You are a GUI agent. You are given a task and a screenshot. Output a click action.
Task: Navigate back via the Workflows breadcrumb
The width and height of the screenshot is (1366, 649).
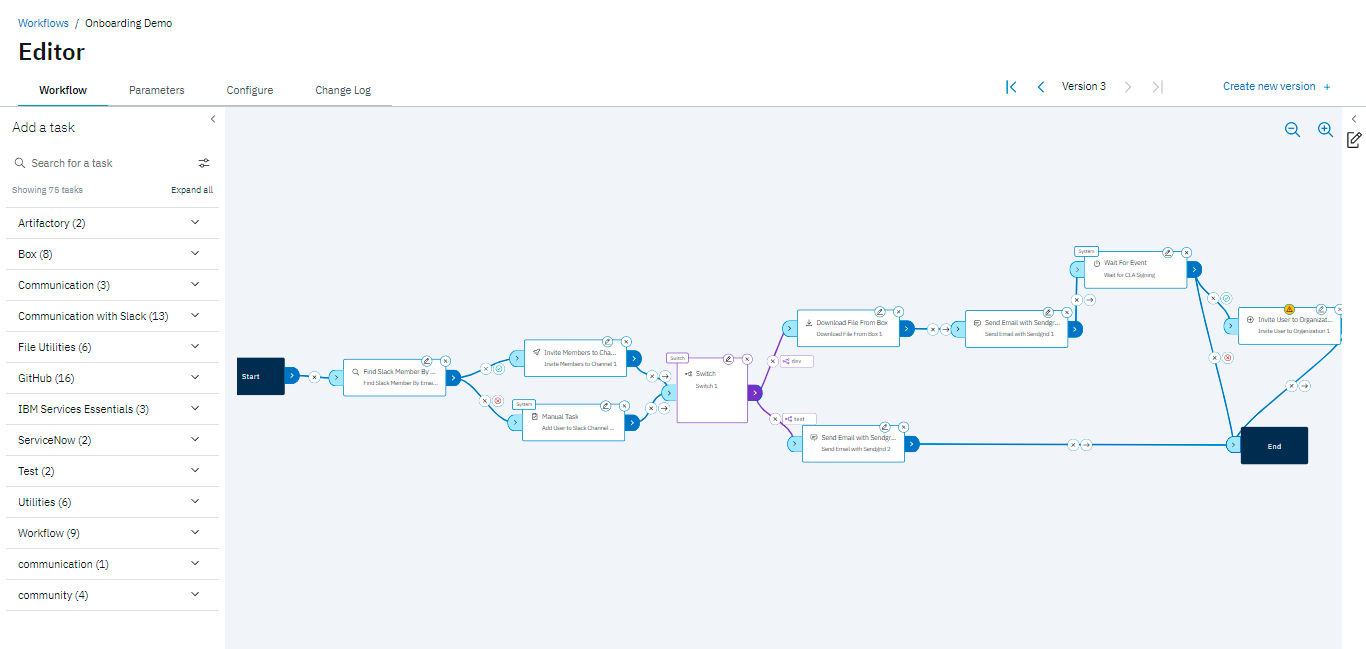43,22
